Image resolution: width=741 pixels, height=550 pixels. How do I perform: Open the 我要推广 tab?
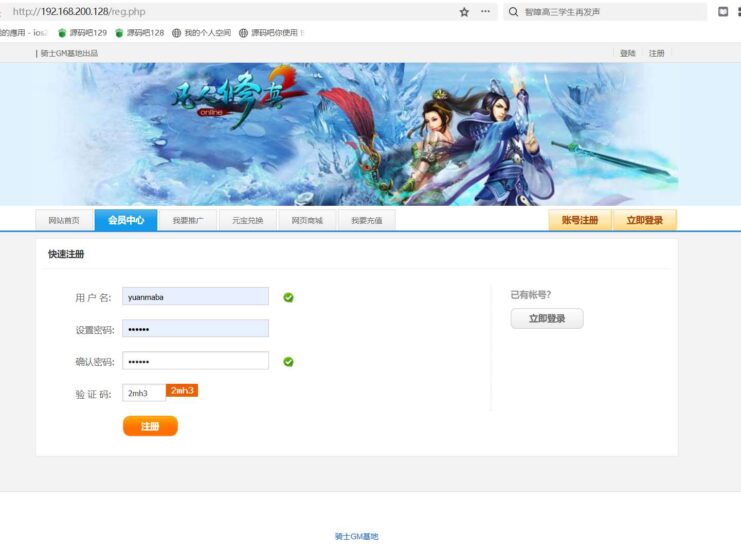(188, 220)
